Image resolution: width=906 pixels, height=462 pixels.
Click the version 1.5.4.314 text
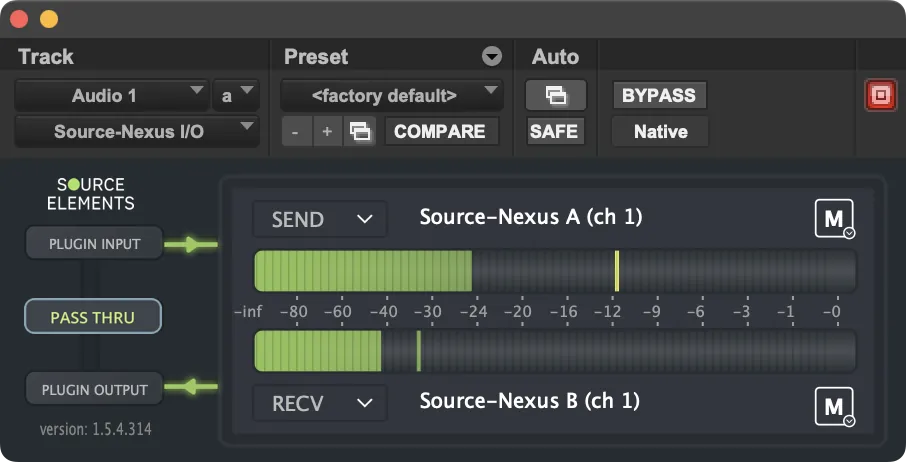pyautogui.click(x=96, y=429)
